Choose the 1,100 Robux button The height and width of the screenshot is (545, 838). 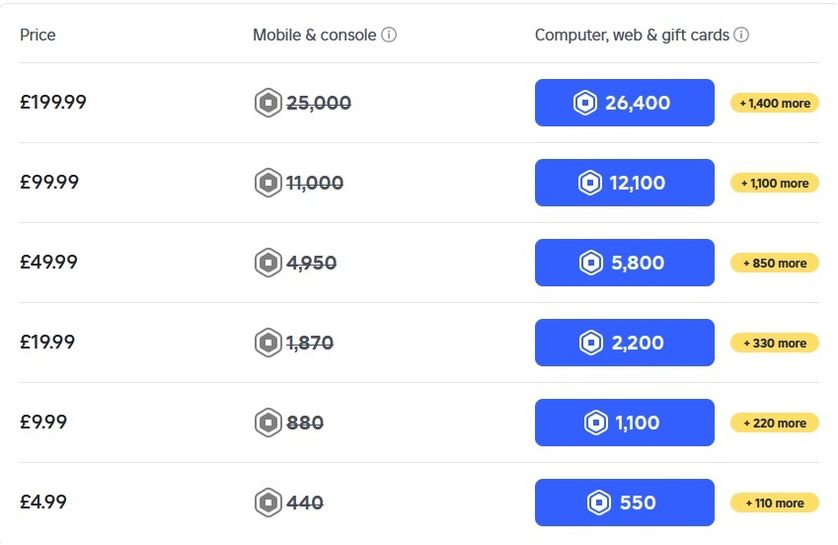(624, 423)
